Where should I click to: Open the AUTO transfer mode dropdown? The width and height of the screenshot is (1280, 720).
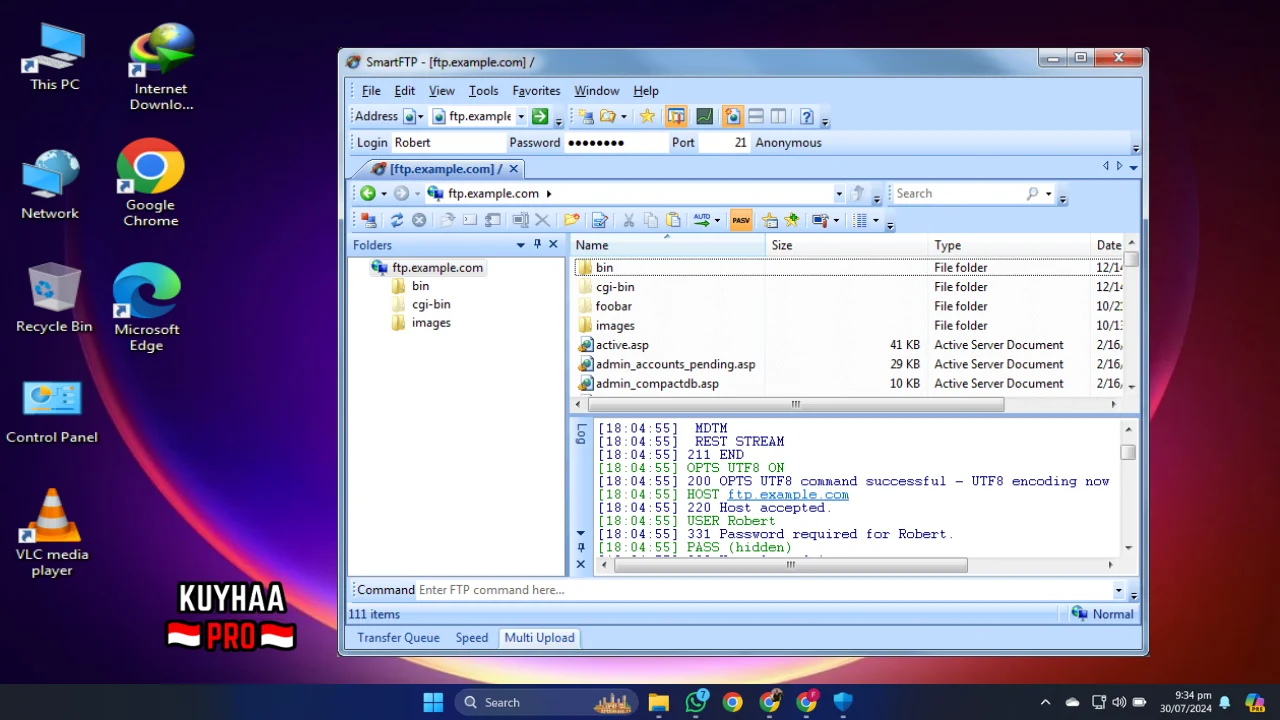click(x=717, y=220)
